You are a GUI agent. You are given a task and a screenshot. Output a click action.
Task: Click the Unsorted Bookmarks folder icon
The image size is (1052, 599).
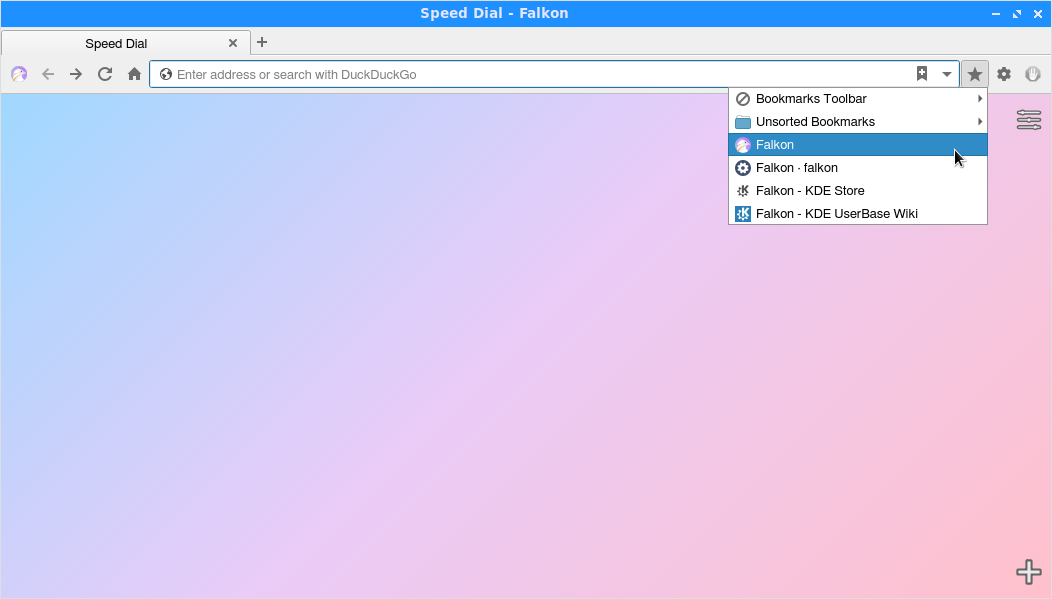pyautogui.click(x=743, y=122)
